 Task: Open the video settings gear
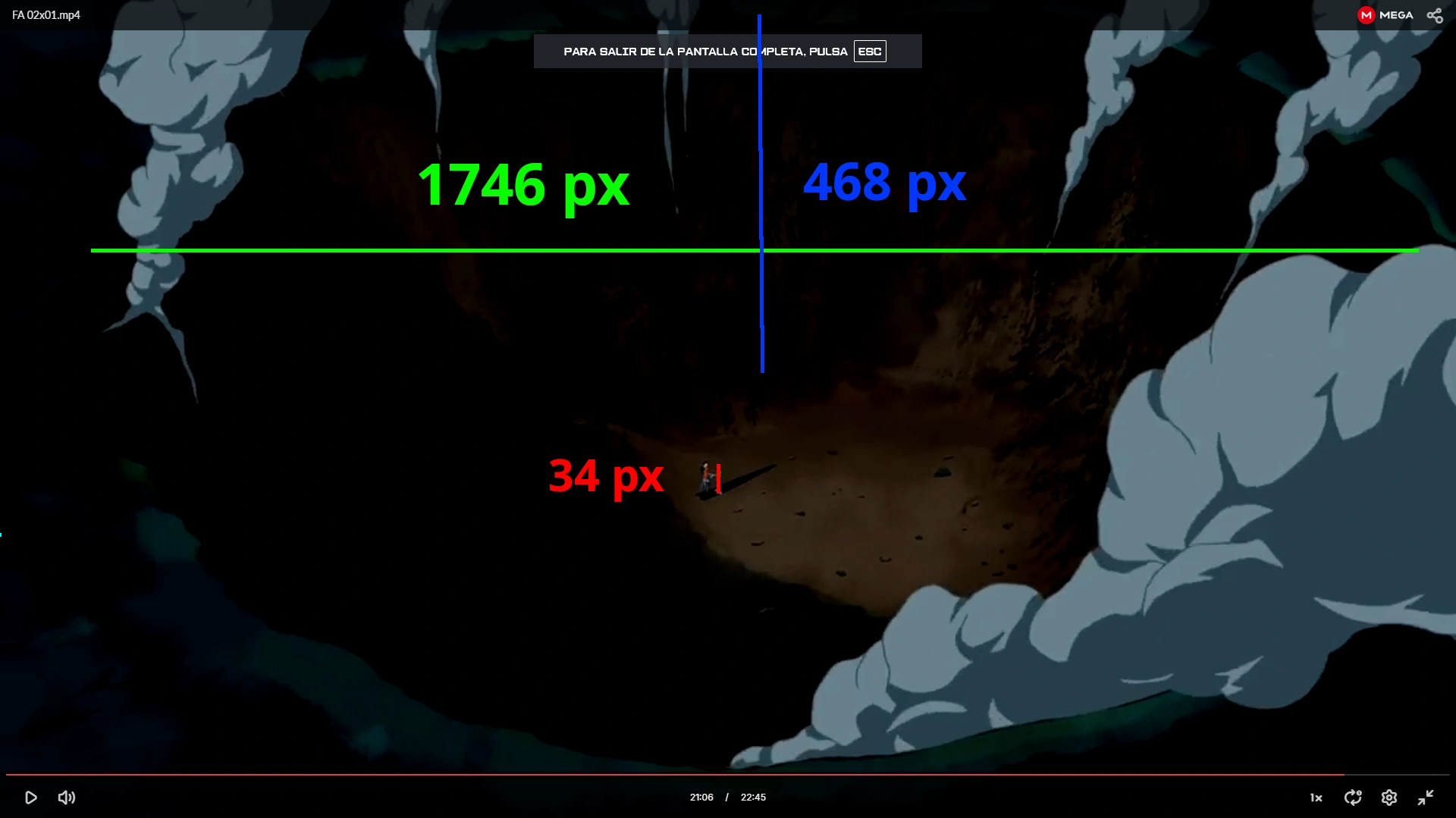pos(1389,798)
